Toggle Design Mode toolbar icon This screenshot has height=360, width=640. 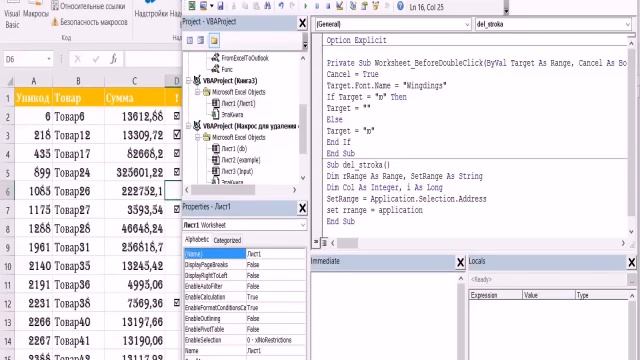(340, 6)
